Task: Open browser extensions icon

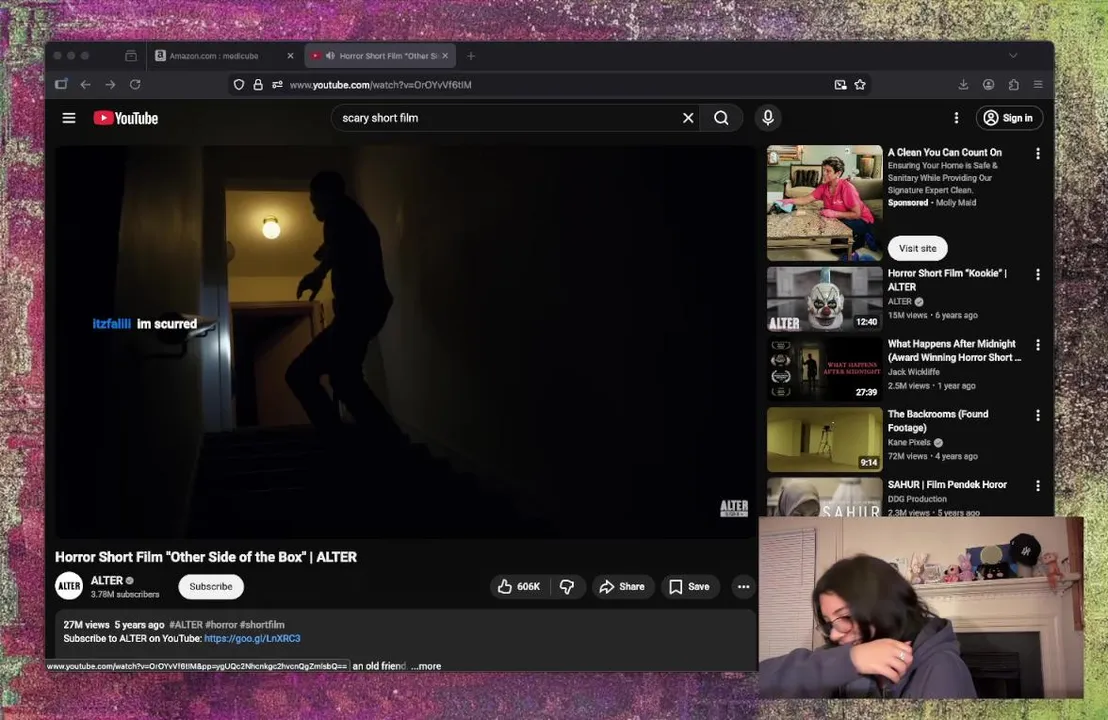Action: (1013, 84)
